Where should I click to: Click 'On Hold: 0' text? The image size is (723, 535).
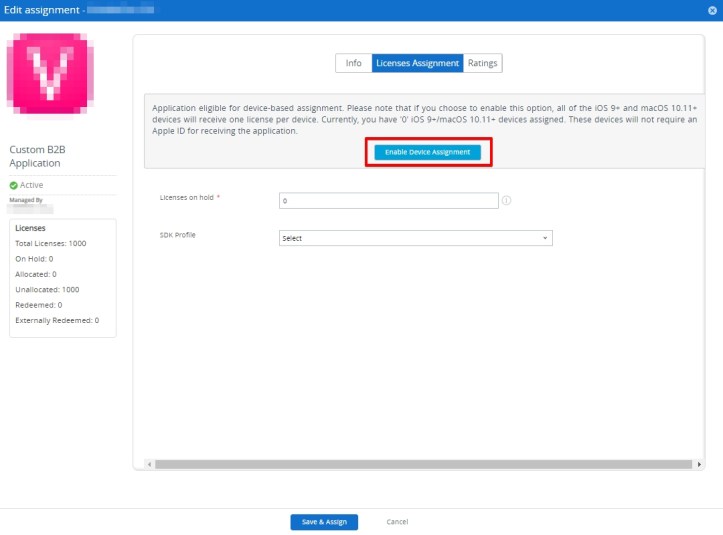[34, 259]
